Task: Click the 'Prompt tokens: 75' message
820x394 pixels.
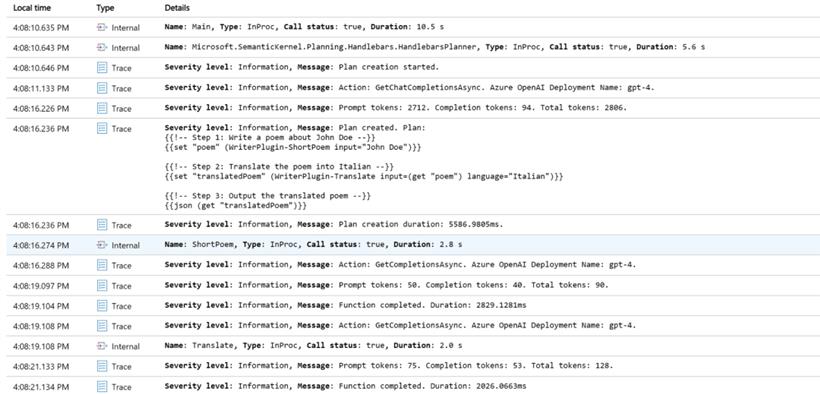Action: tap(389, 365)
